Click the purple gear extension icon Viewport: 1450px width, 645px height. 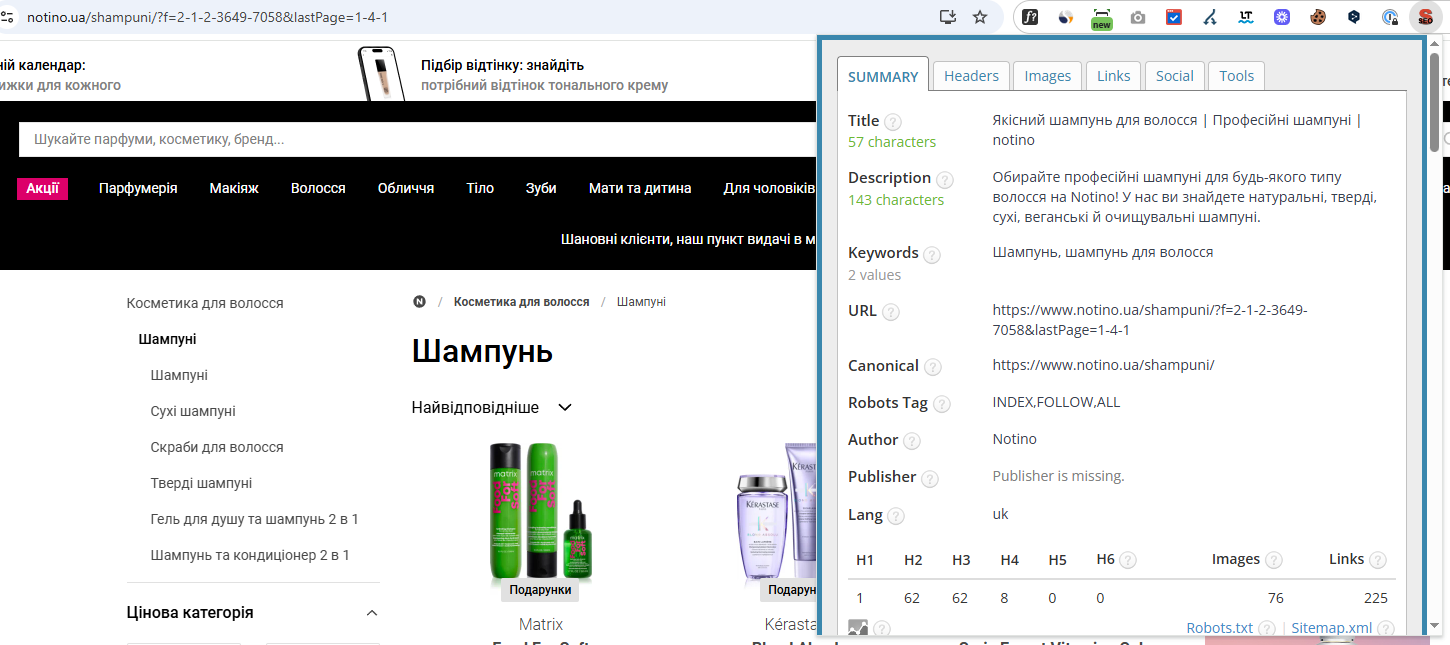(1282, 17)
